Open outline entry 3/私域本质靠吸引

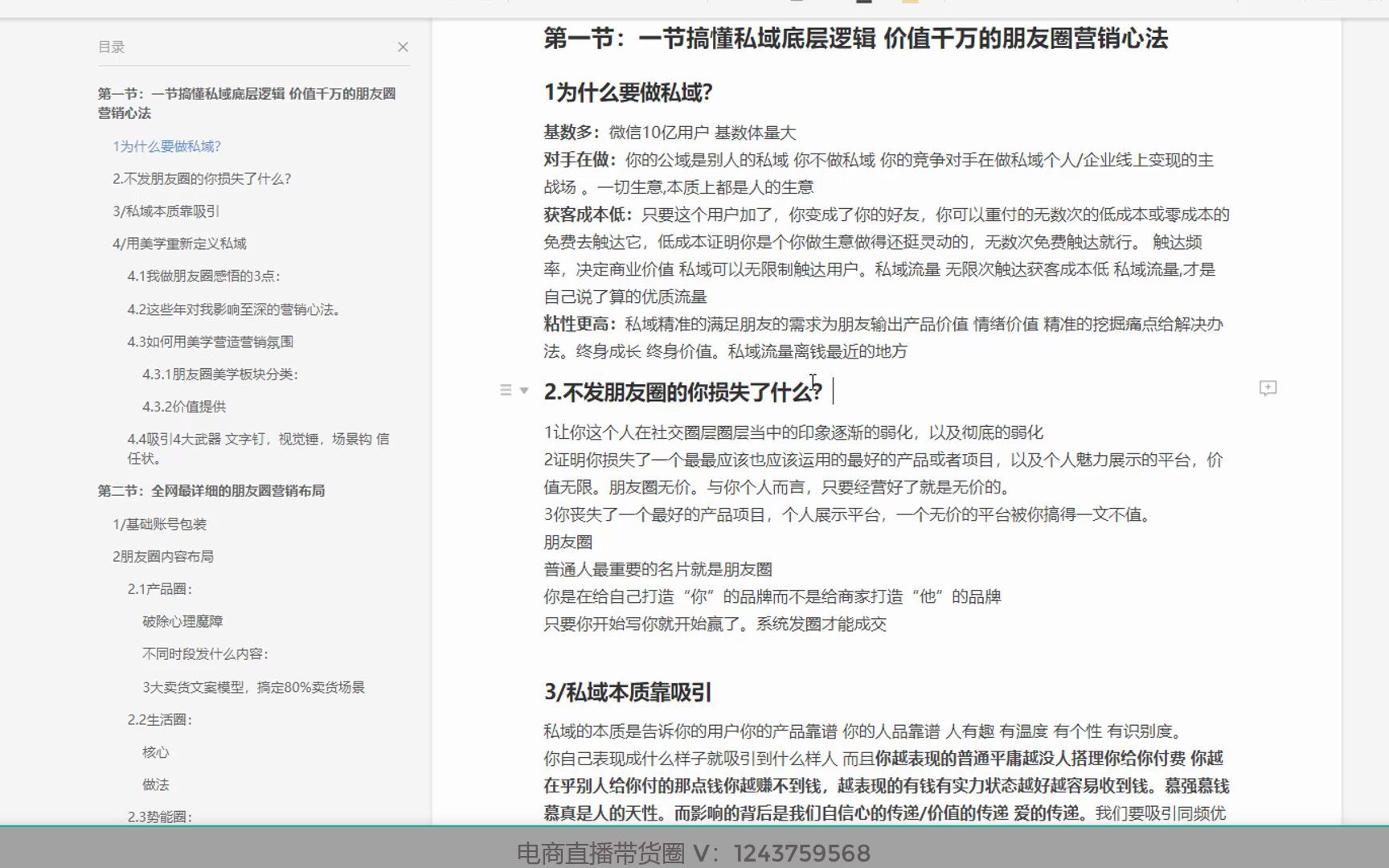click(x=166, y=211)
